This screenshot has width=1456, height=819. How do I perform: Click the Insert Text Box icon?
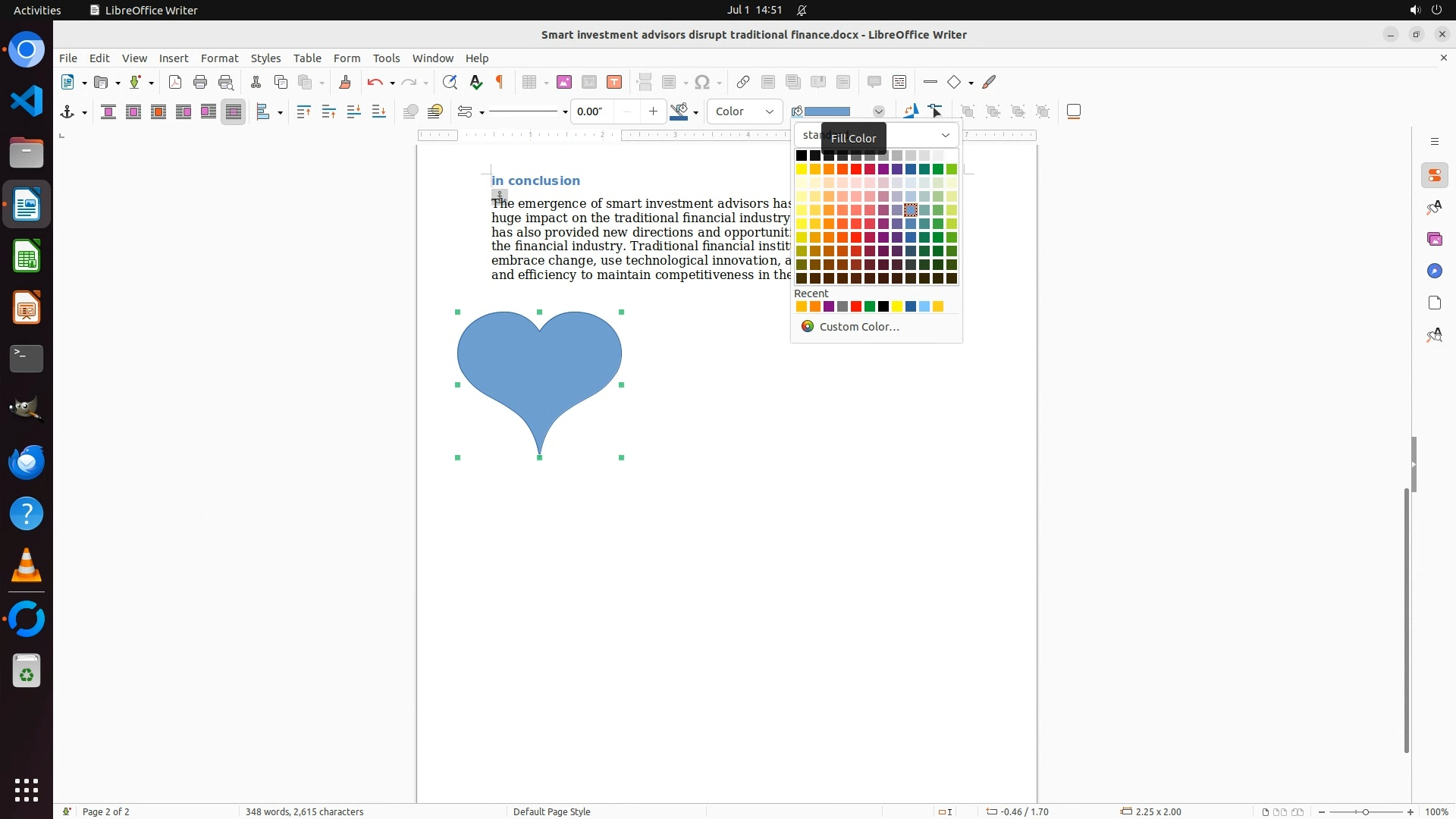click(x=614, y=83)
